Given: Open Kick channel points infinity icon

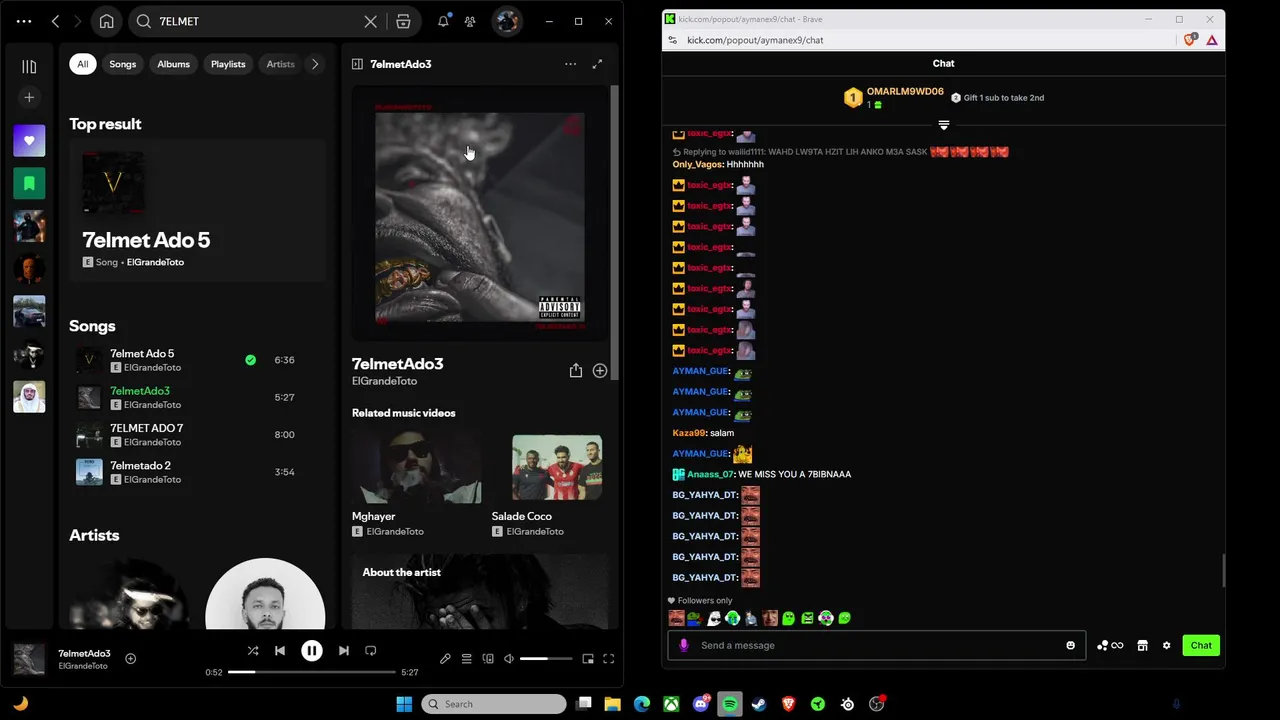Looking at the screenshot, I should click(1110, 645).
